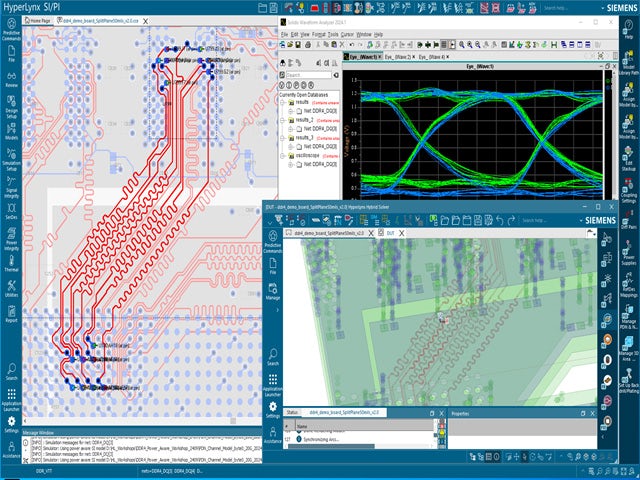Open Set Up Back drill/Plating in right sidebar
The height and width of the screenshot is (480, 640).
pyautogui.click(x=629, y=380)
